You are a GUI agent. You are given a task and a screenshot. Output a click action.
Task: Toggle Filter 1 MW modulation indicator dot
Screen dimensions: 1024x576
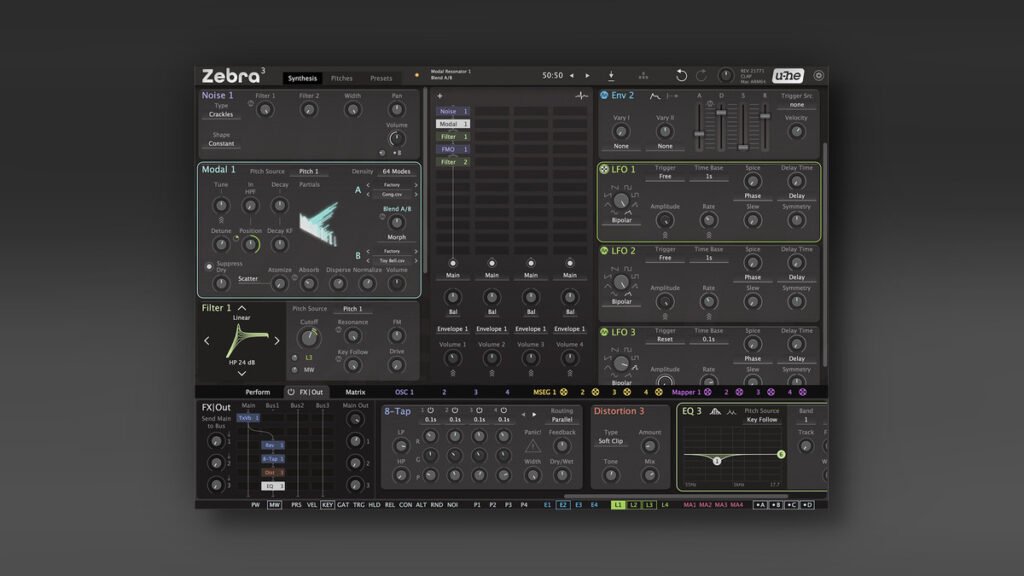[x=295, y=370]
